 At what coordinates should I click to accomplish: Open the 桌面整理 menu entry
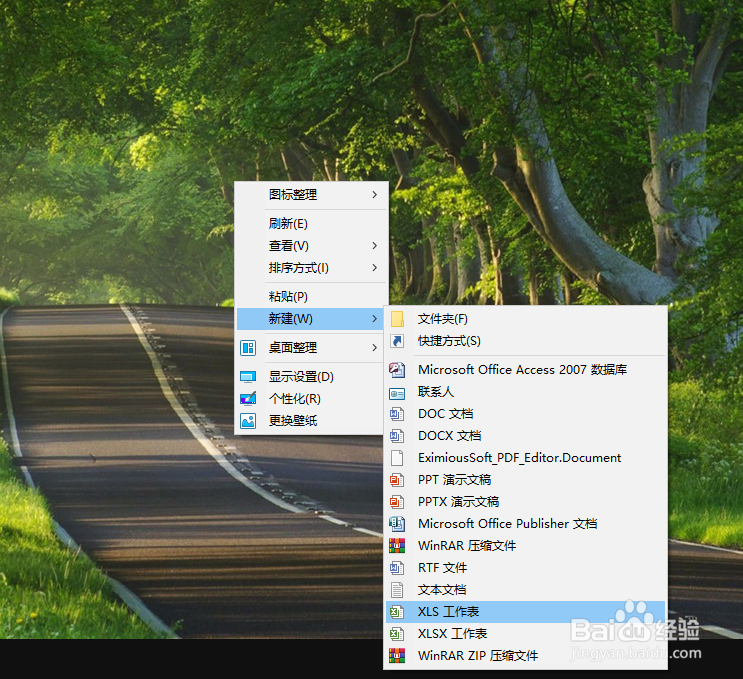tap(311, 348)
